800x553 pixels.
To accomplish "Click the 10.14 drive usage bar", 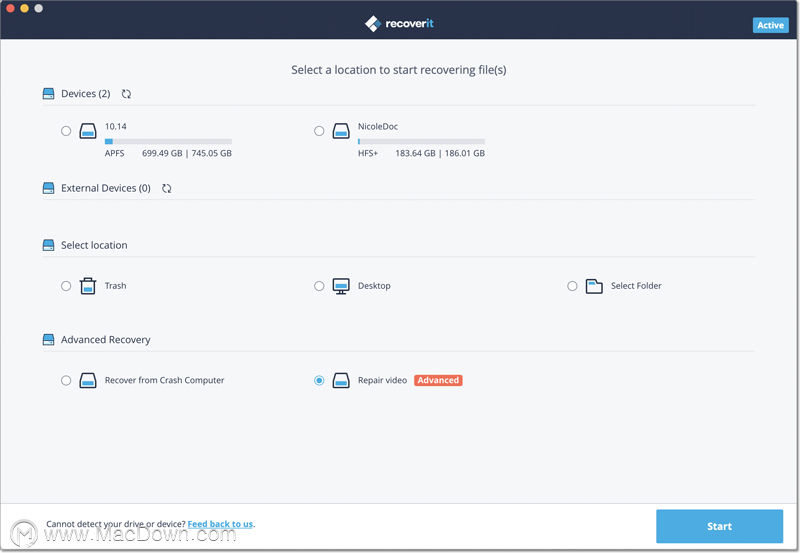I will tap(168, 141).
